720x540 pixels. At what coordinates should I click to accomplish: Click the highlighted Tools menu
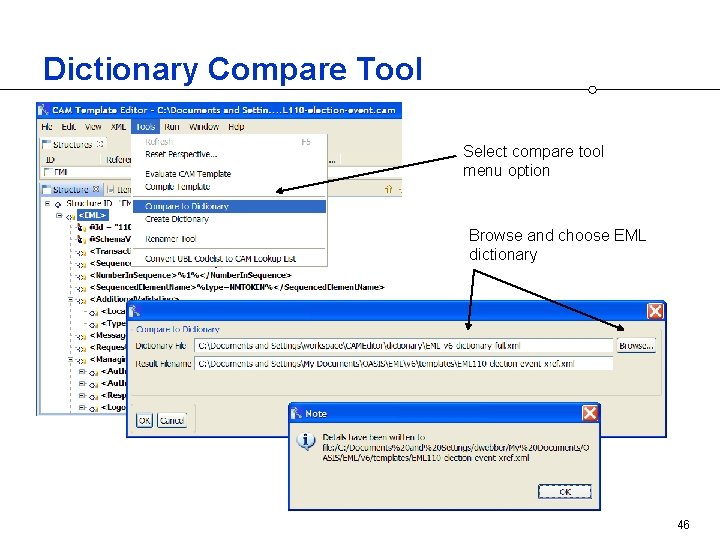point(146,127)
